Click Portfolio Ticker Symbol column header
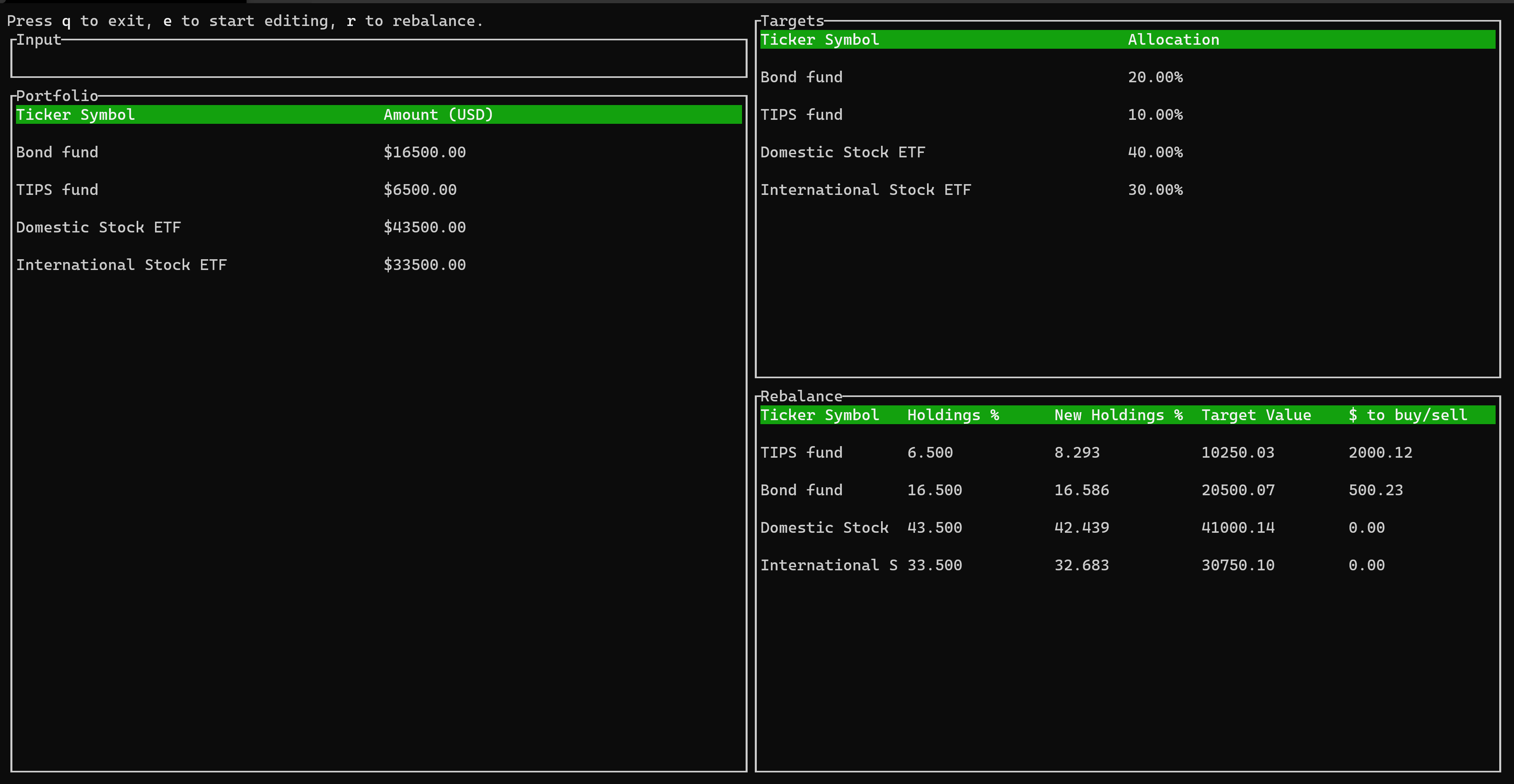Image resolution: width=1514 pixels, height=784 pixels. coord(75,115)
